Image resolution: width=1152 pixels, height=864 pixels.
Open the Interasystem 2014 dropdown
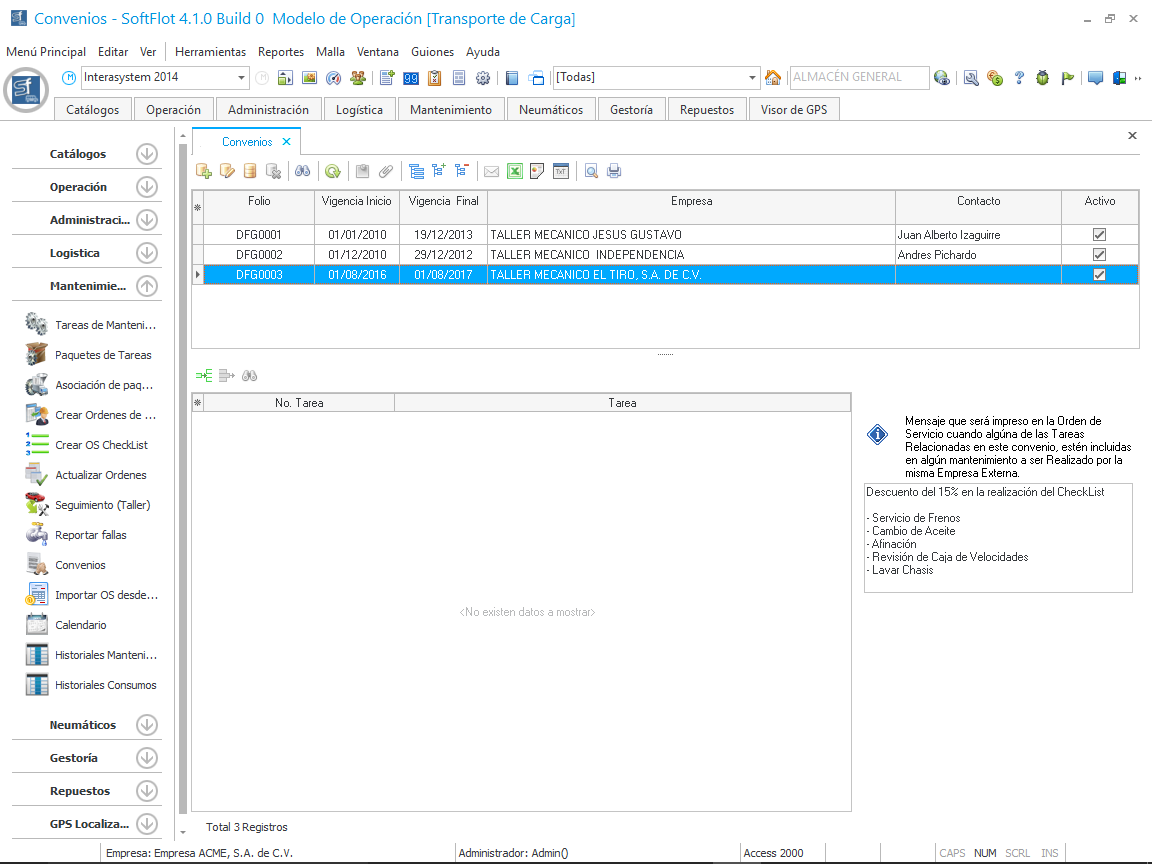[x=242, y=78]
